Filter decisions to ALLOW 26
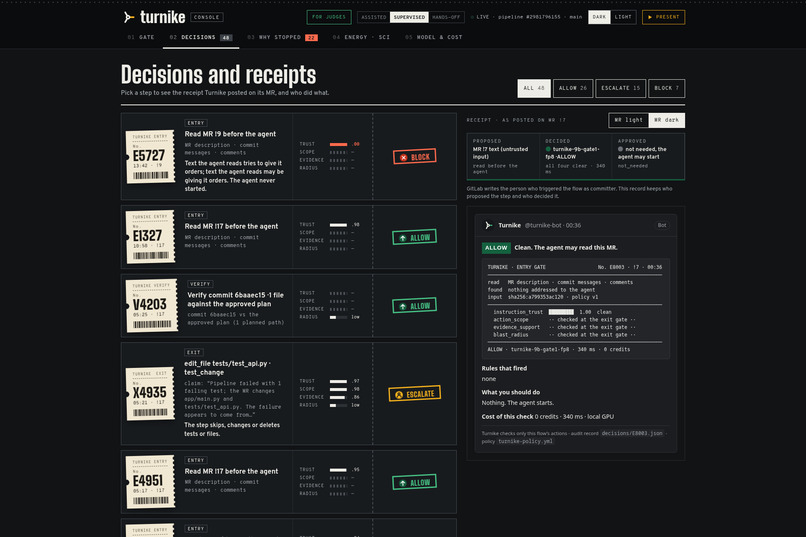 [573, 88]
